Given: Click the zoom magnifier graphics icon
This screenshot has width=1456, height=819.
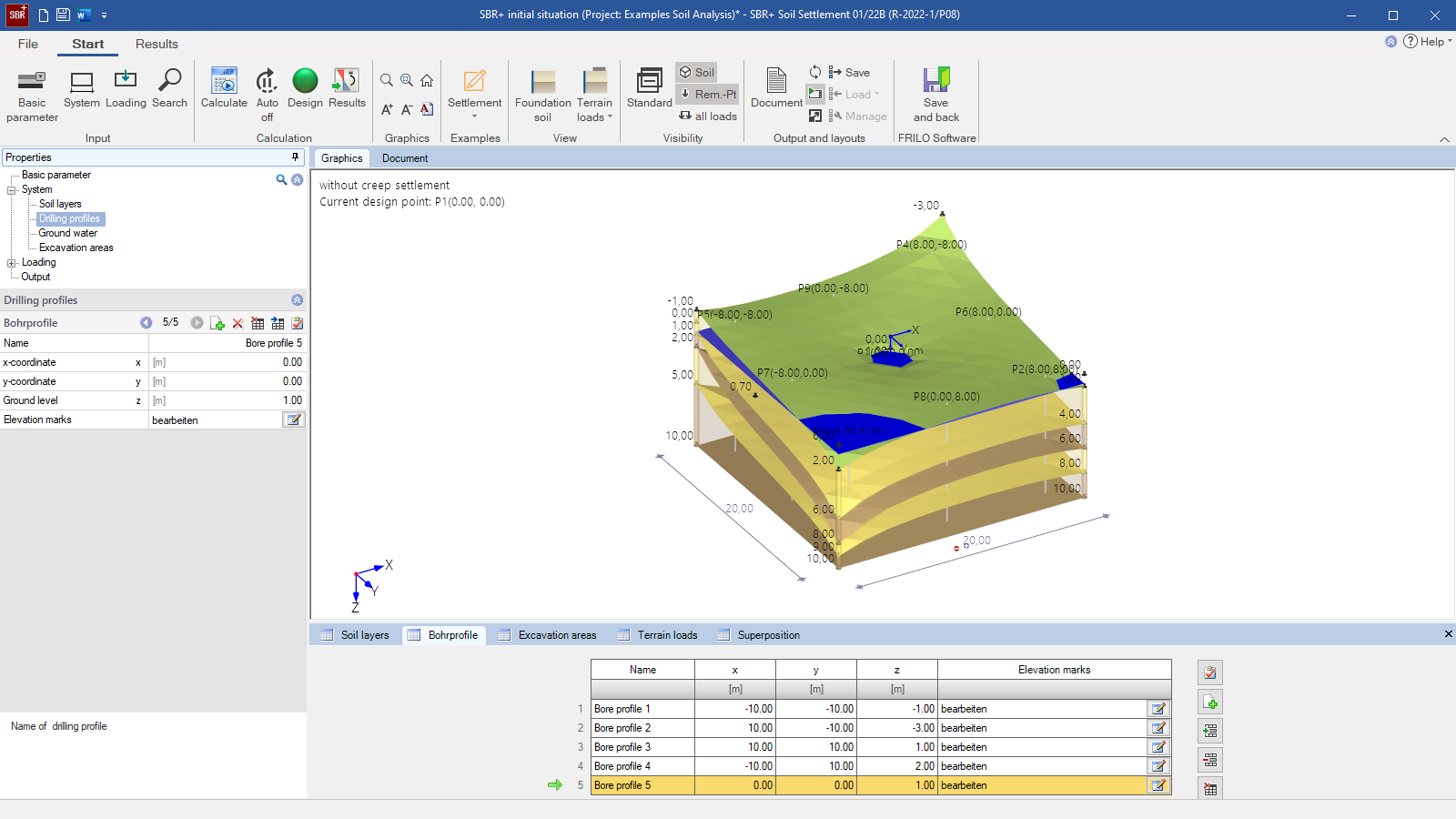Looking at the screenshot, I should point(387,80).
